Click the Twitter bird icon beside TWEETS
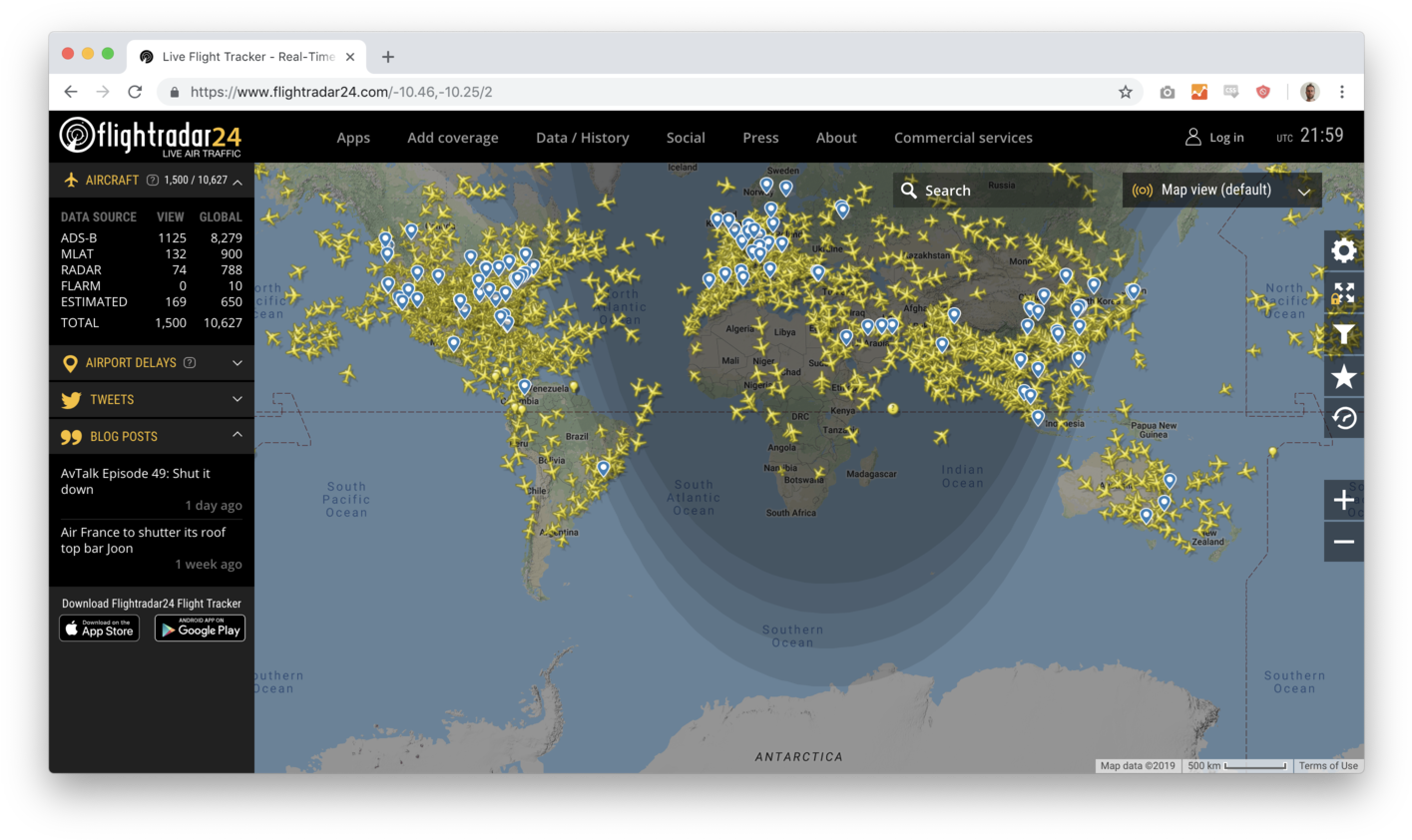This screenshot has height=840, width=1412. tap(71, 400)
